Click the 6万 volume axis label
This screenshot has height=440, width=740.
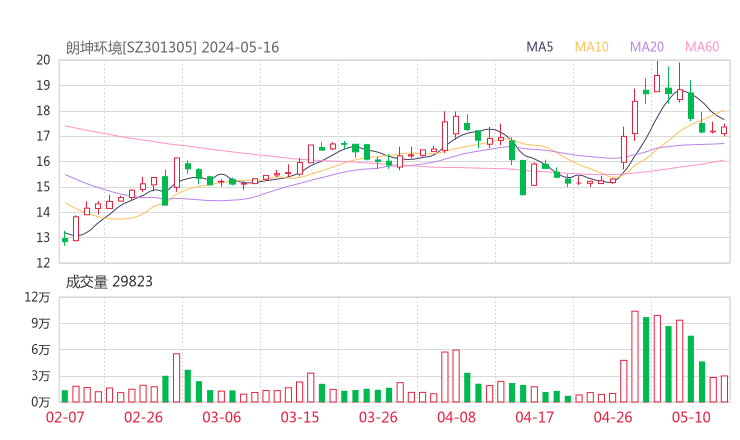tap(41, 350)
